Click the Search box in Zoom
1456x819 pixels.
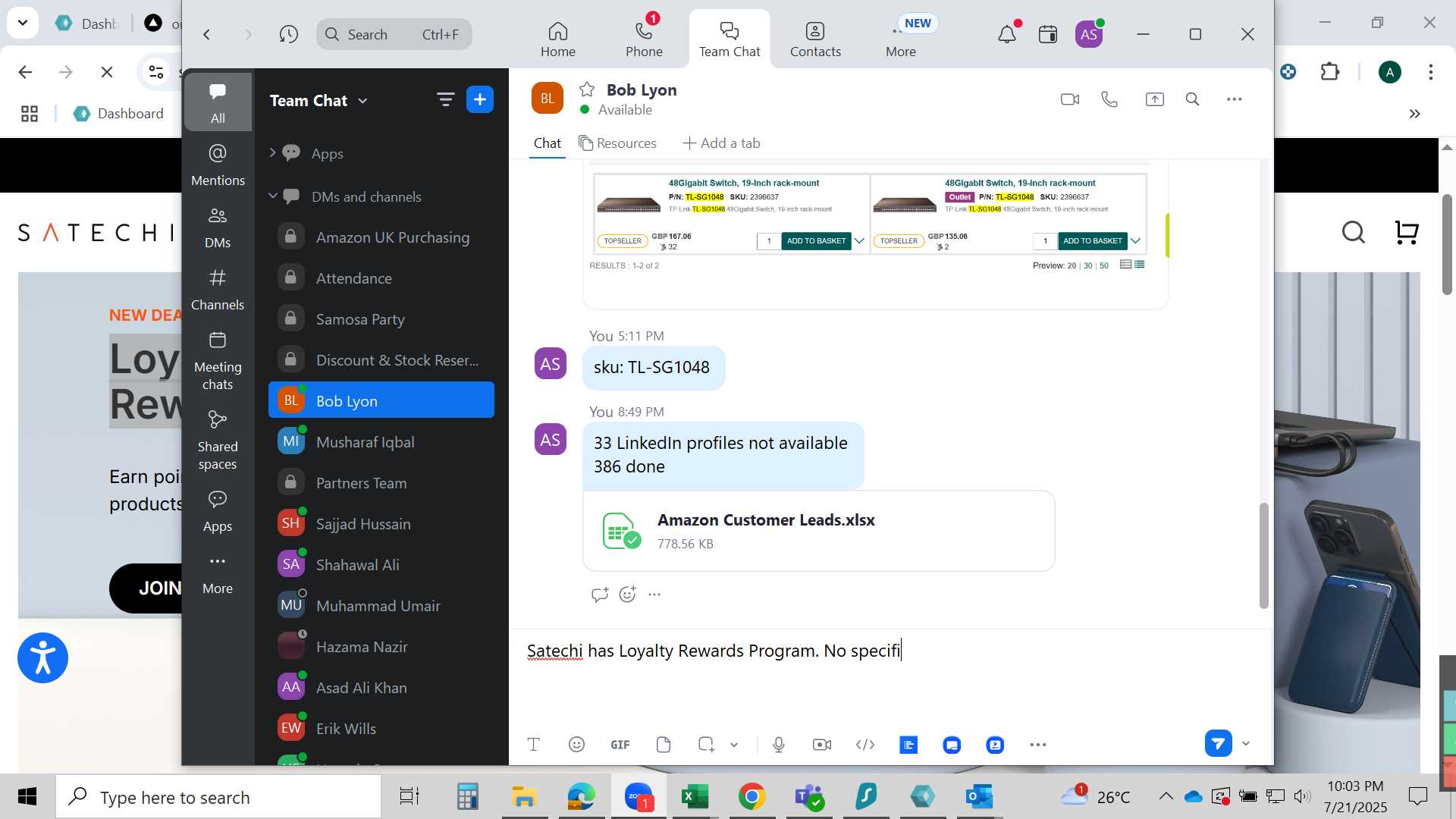394,34
